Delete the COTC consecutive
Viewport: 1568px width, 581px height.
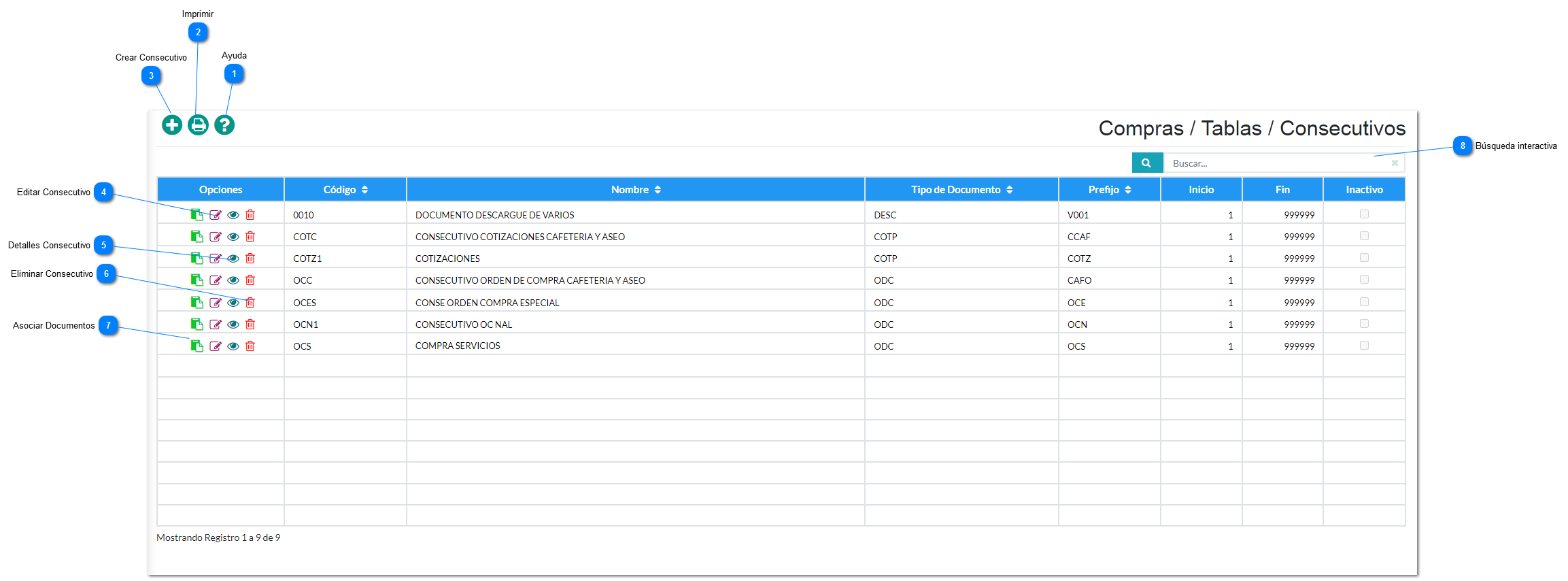[250, 237]
